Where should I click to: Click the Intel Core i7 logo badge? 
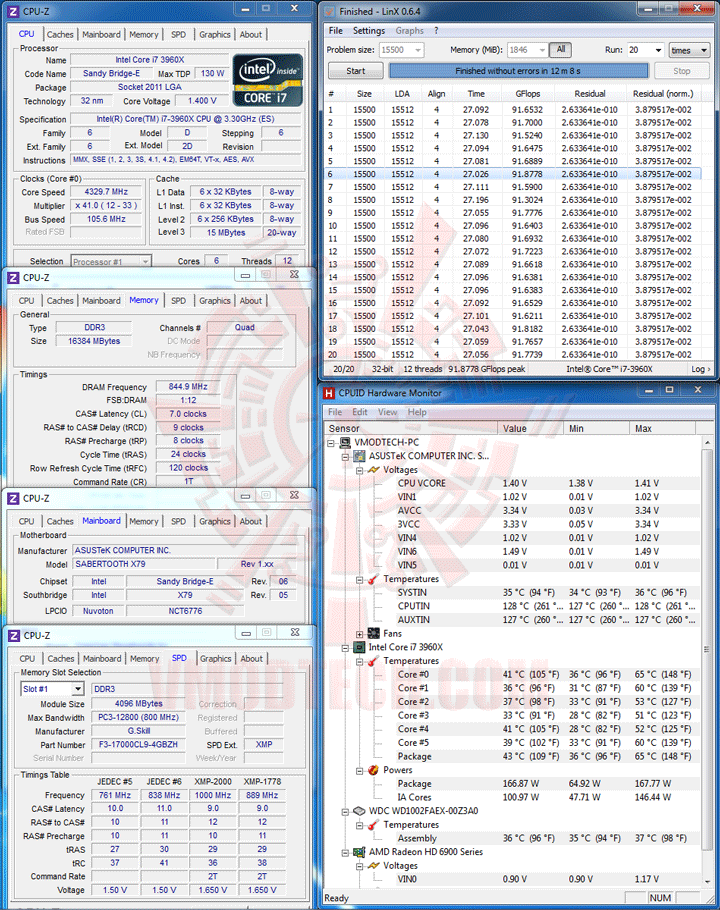click(x=267, y=80)
